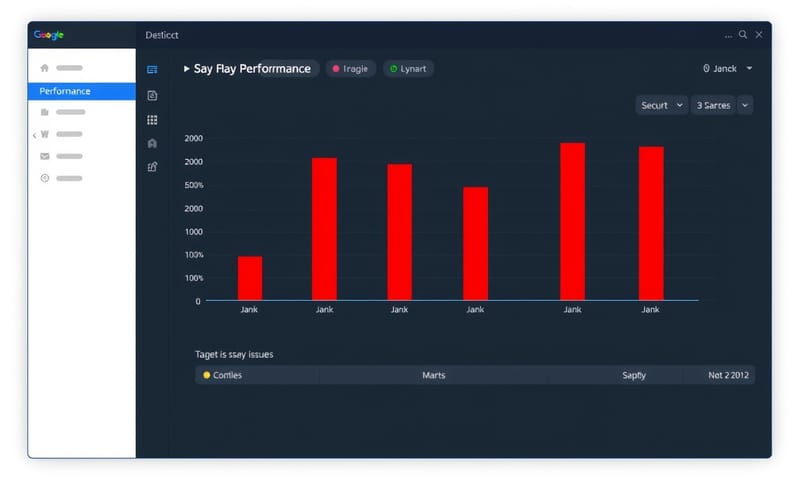The image size is (800, 480).
Task: Click the Detticct title tab
Action: [162, 35]
